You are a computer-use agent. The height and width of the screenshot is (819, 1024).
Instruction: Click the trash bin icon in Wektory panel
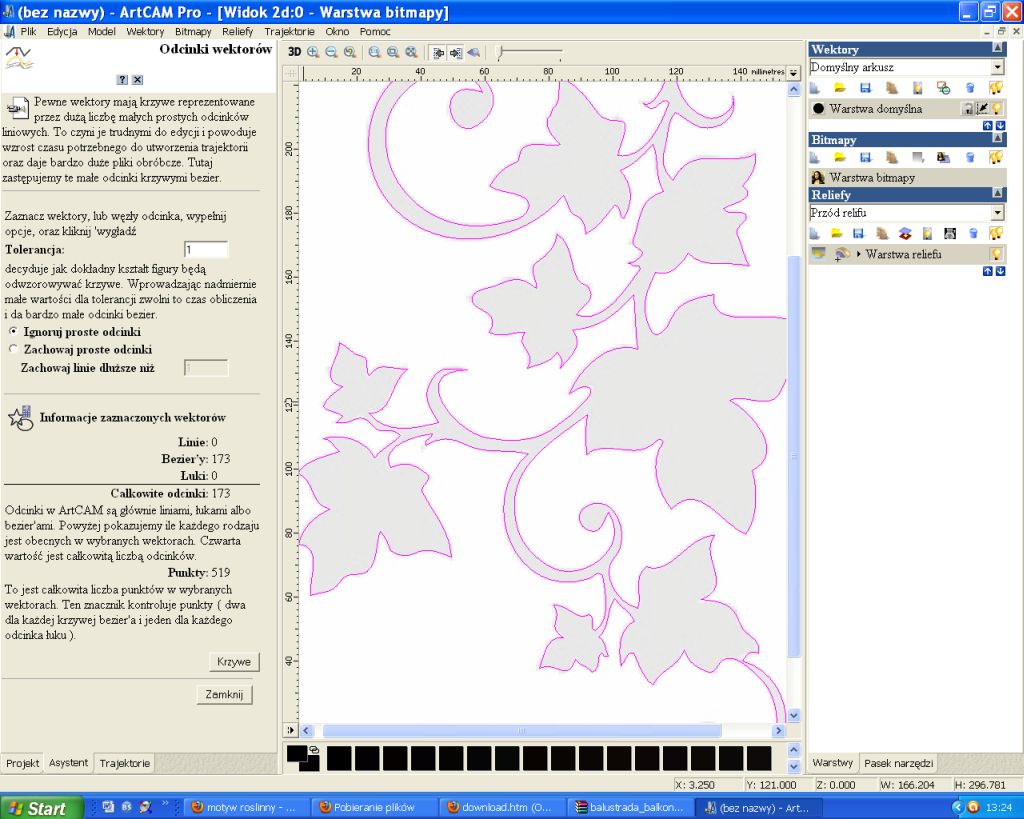pyautogui.click(x=970, y=88)
